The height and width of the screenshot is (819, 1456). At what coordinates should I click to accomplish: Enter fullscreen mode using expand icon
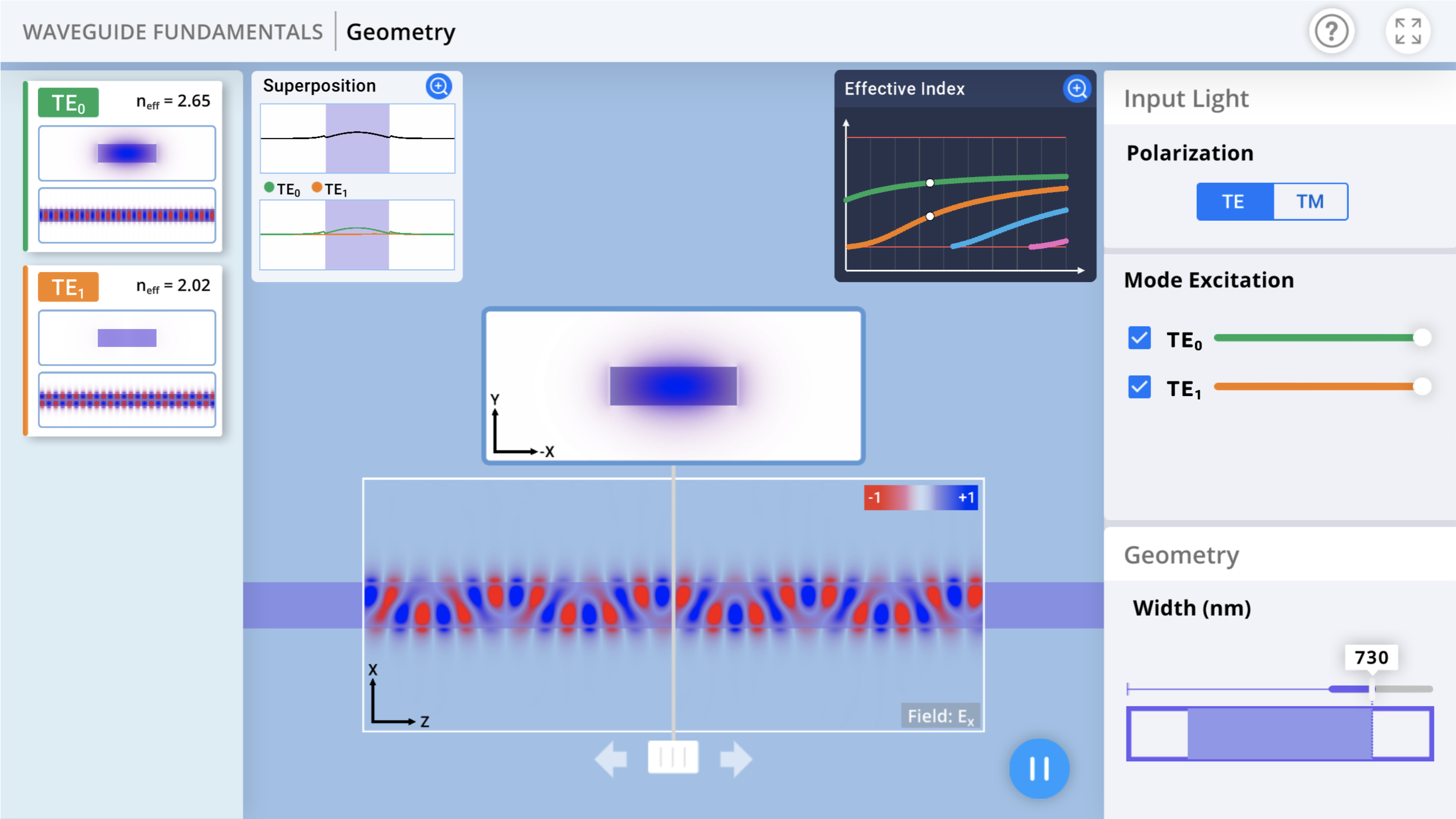[1408, 32]
